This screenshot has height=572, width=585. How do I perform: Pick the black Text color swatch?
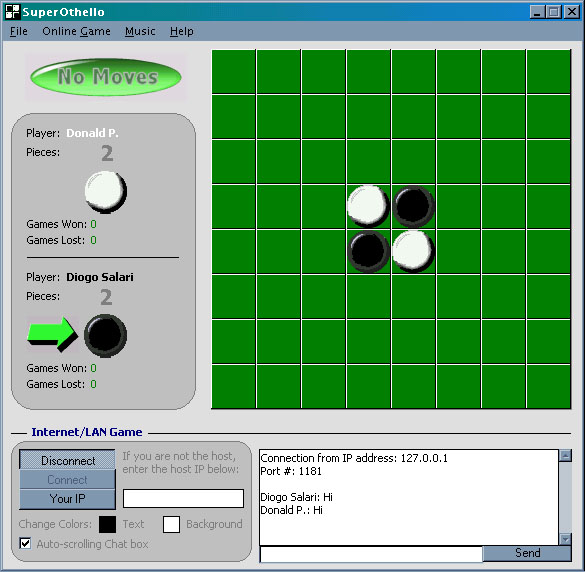[107, 524]
